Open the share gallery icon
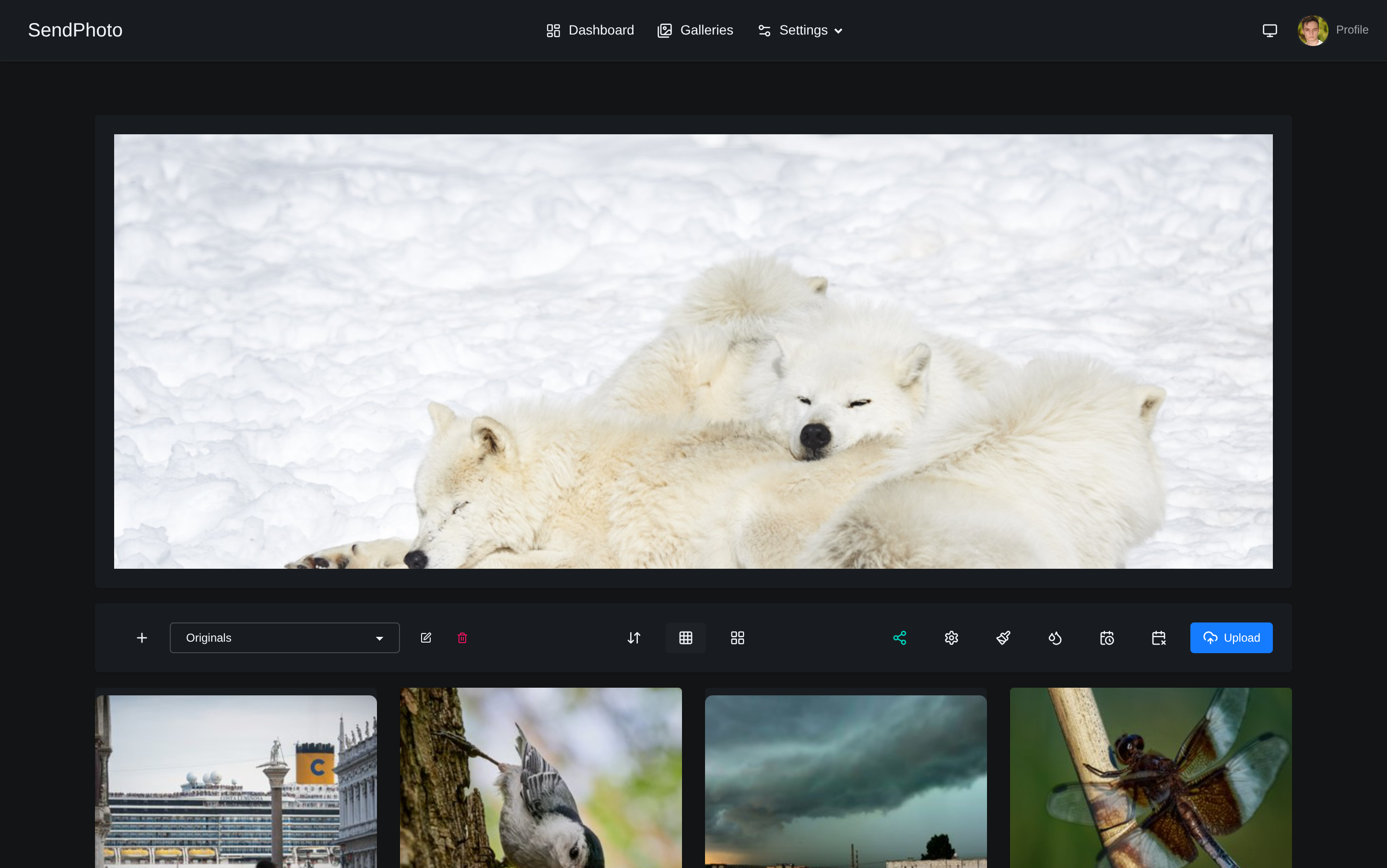The width and height of the screenshot is (1387, 868). pos(899,637)
